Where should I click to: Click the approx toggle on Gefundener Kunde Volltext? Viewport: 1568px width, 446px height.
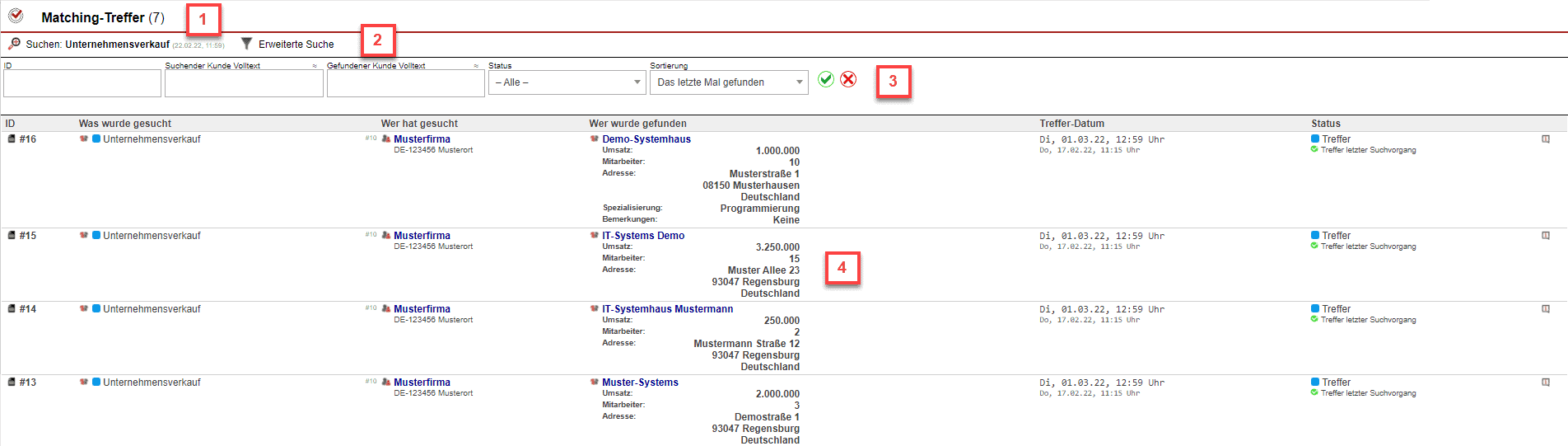click(x=476, y=66)
